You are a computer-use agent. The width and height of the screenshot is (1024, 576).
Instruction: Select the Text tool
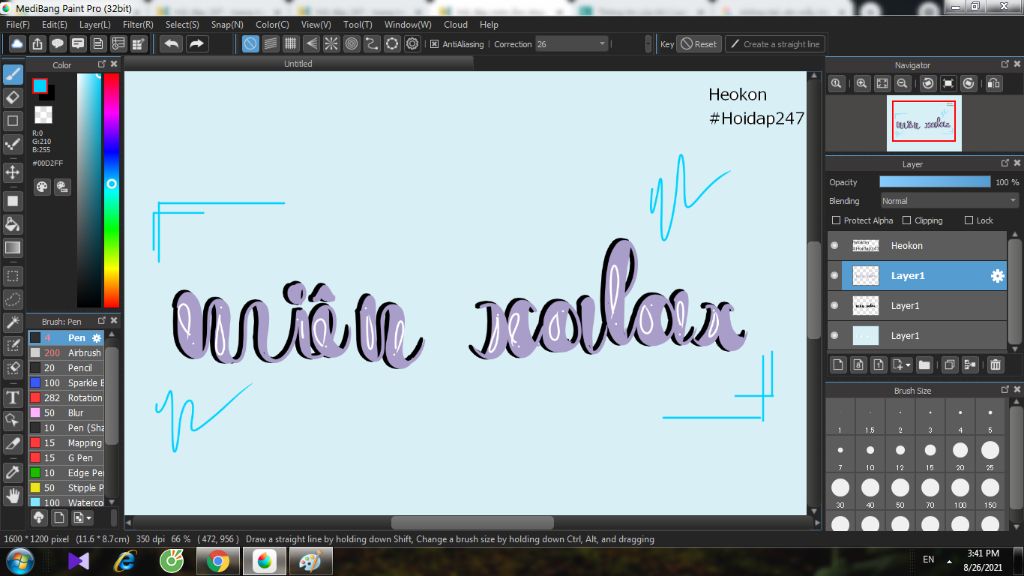[x=13, y=398]
